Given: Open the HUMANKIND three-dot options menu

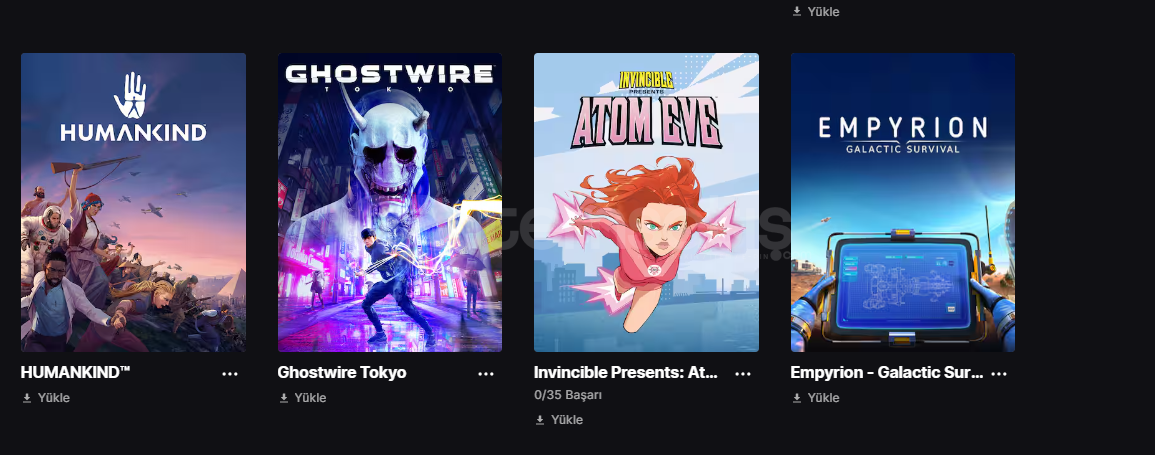Looking at the screenshot, I should pyautogui.click(x=230, y=374).
